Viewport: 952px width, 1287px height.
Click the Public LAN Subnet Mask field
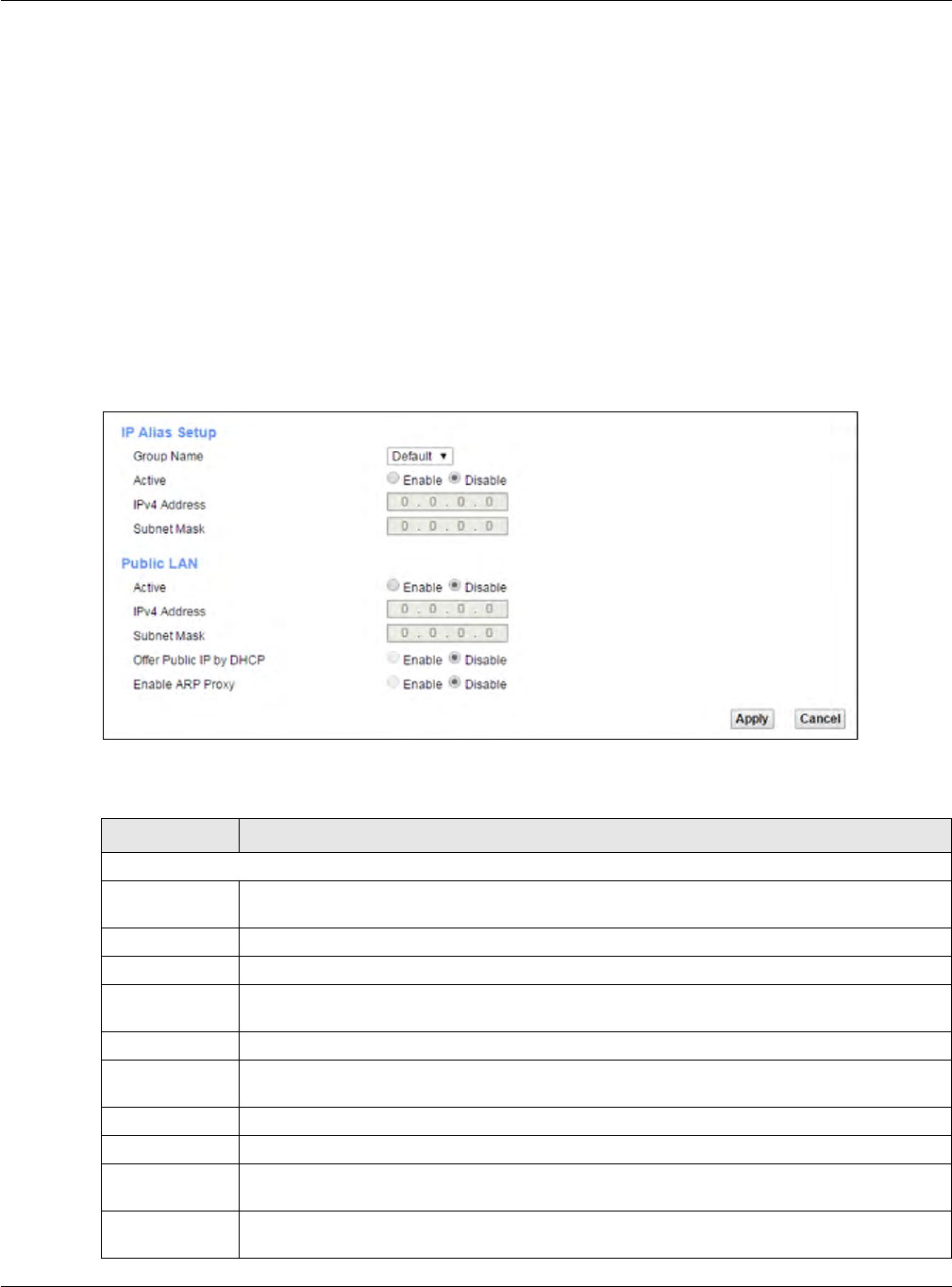447,633
